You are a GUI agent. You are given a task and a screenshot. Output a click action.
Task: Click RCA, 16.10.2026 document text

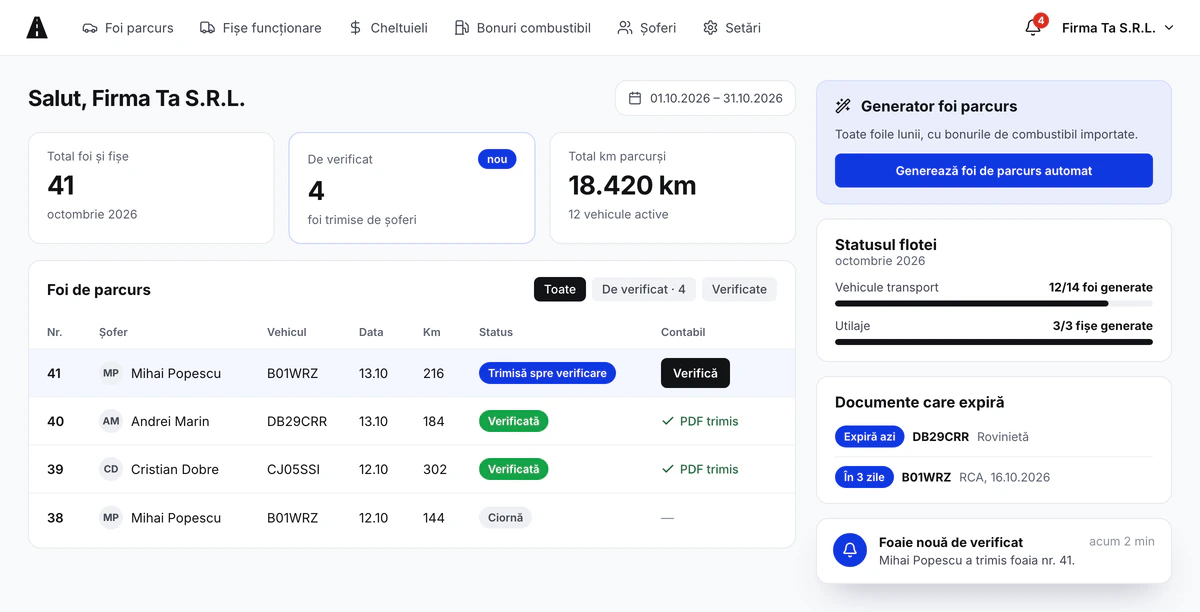tap(1004, 477)
